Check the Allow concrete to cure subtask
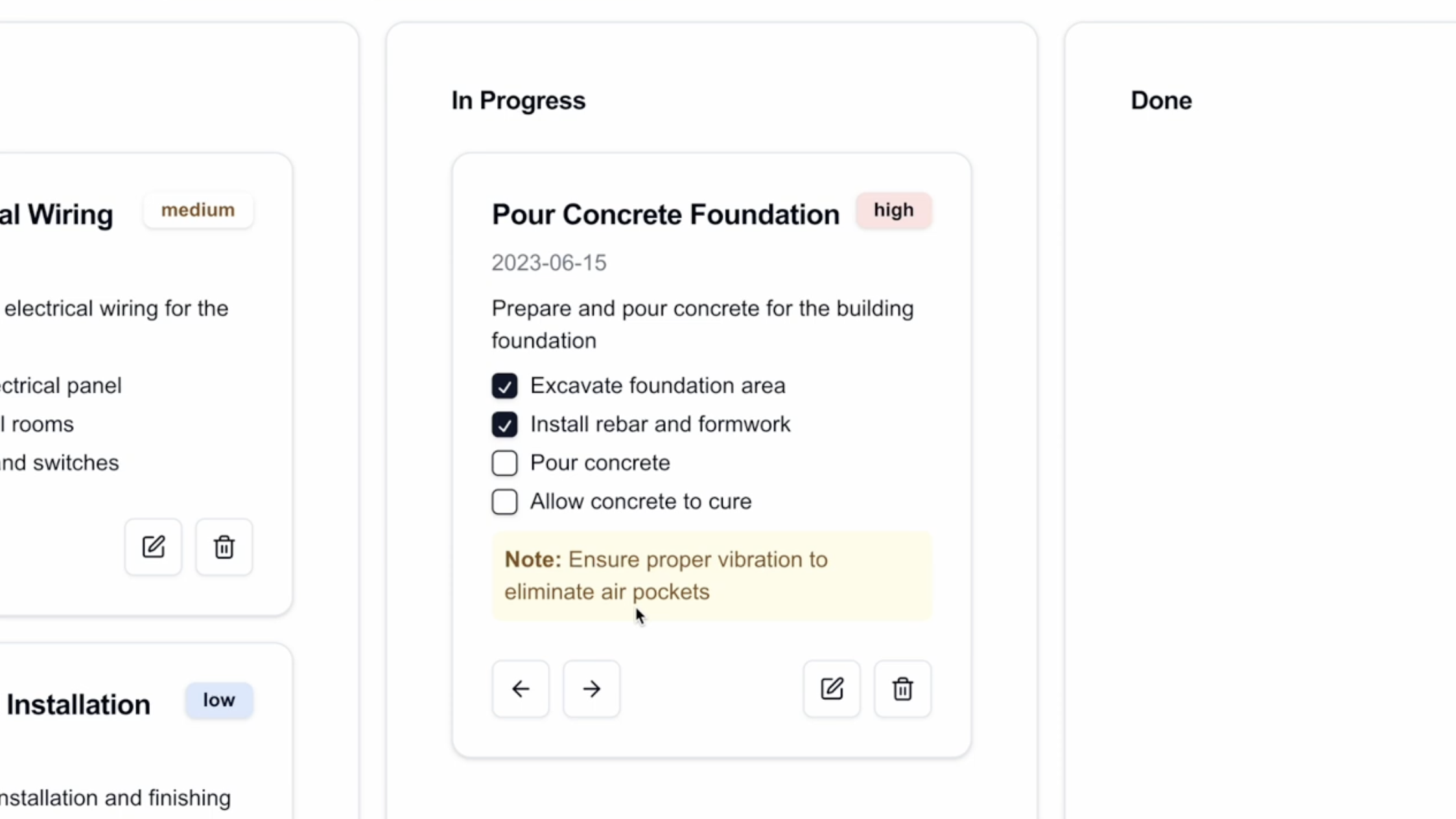The image size is (1456, 819). point(504,502)
